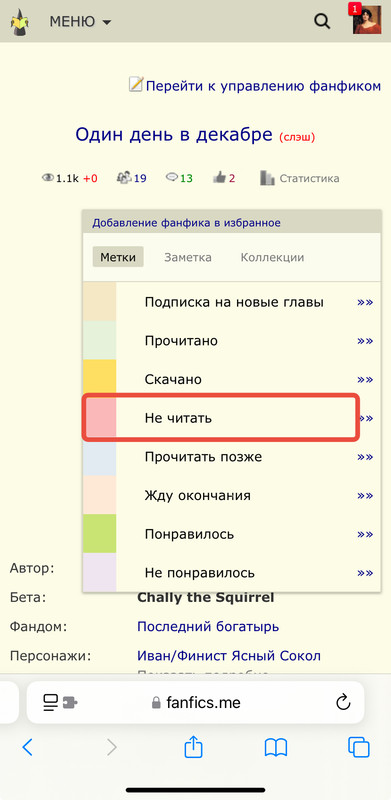Image resolution: width=391 pixels, height=800 pixels.
Task: Select the Жду окончания label
Action: click(198, 496)
